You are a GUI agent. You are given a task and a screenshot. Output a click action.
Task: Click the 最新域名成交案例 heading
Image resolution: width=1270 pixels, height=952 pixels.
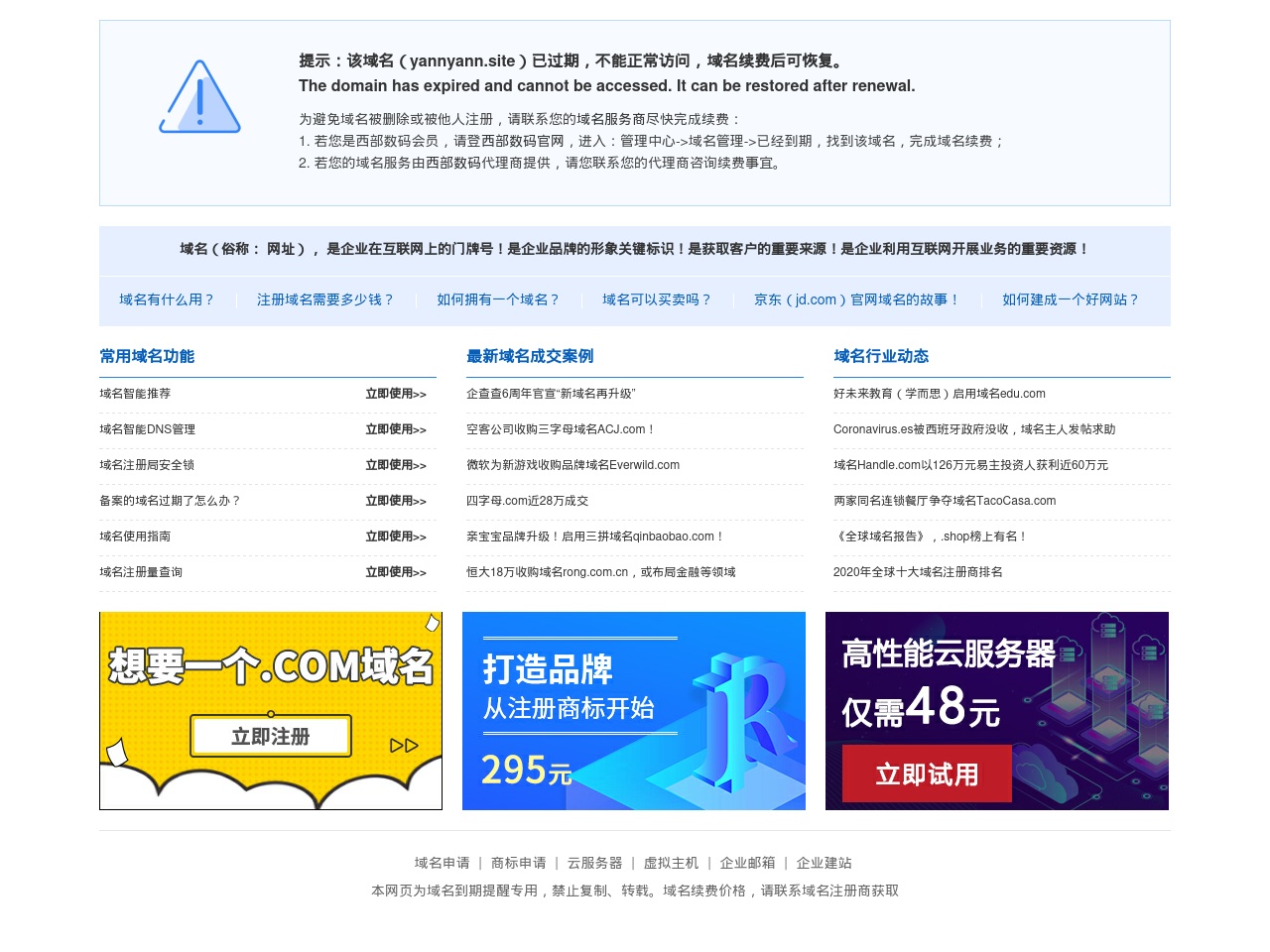point(530,356)
